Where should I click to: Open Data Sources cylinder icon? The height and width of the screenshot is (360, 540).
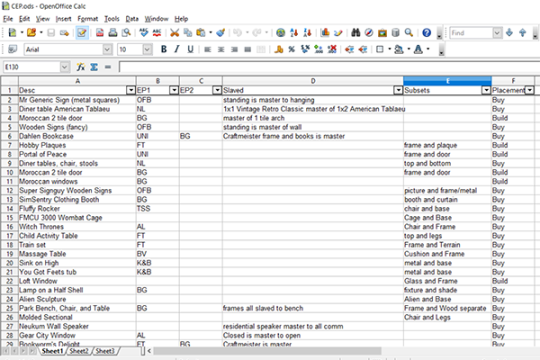[x=395, y=33]
